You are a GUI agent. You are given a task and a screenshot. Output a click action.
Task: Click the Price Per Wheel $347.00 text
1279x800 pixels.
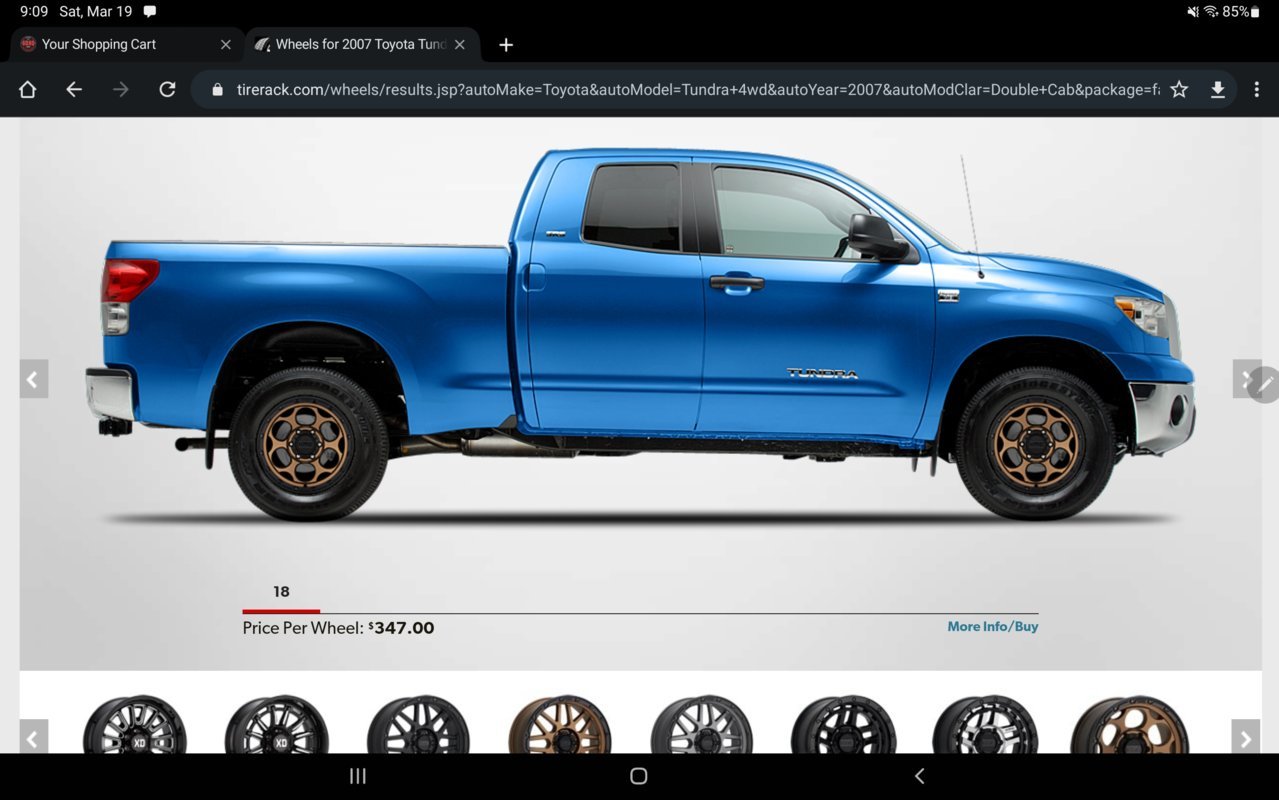click(x=338, y=628)
